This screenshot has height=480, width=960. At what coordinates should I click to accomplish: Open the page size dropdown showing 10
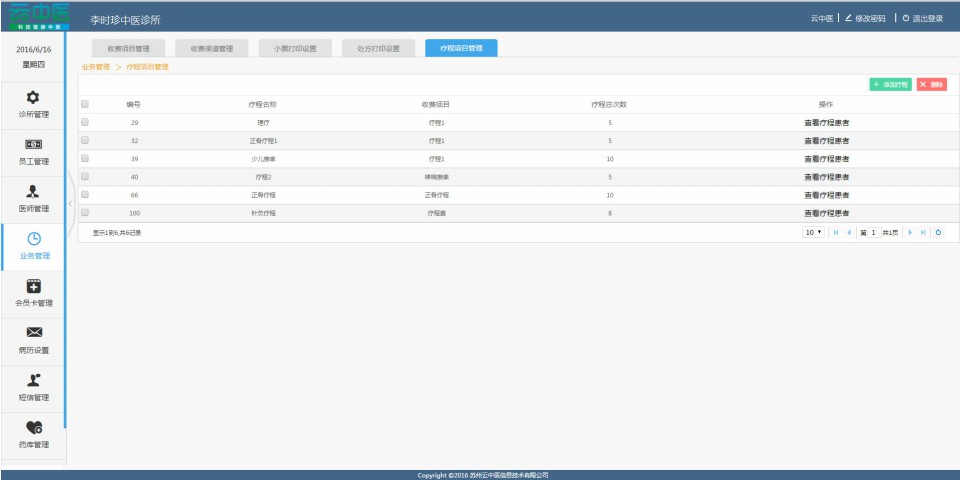pos(813,232)
